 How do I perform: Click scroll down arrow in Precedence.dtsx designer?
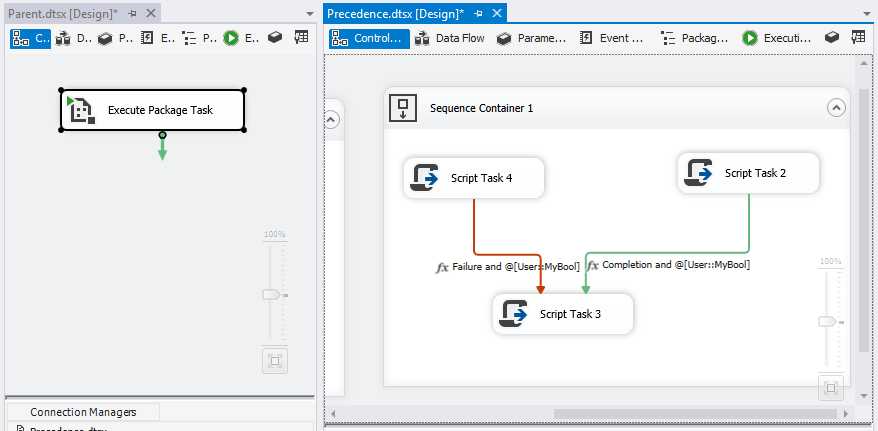pos(865,396)
